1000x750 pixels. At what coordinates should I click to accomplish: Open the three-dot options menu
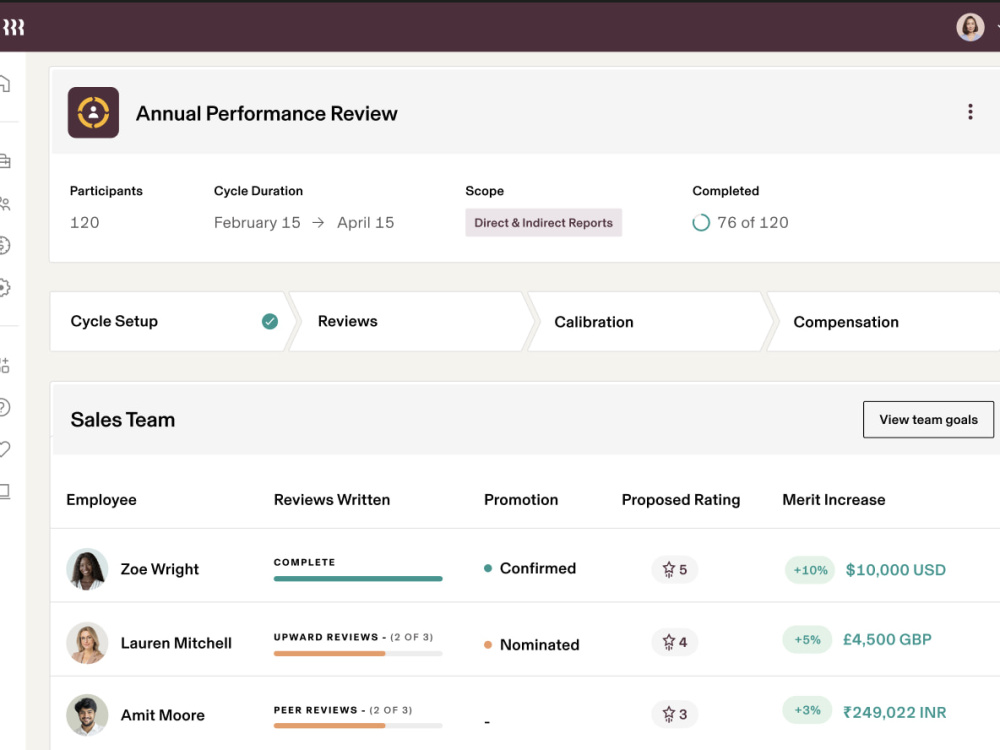point(970,112)
